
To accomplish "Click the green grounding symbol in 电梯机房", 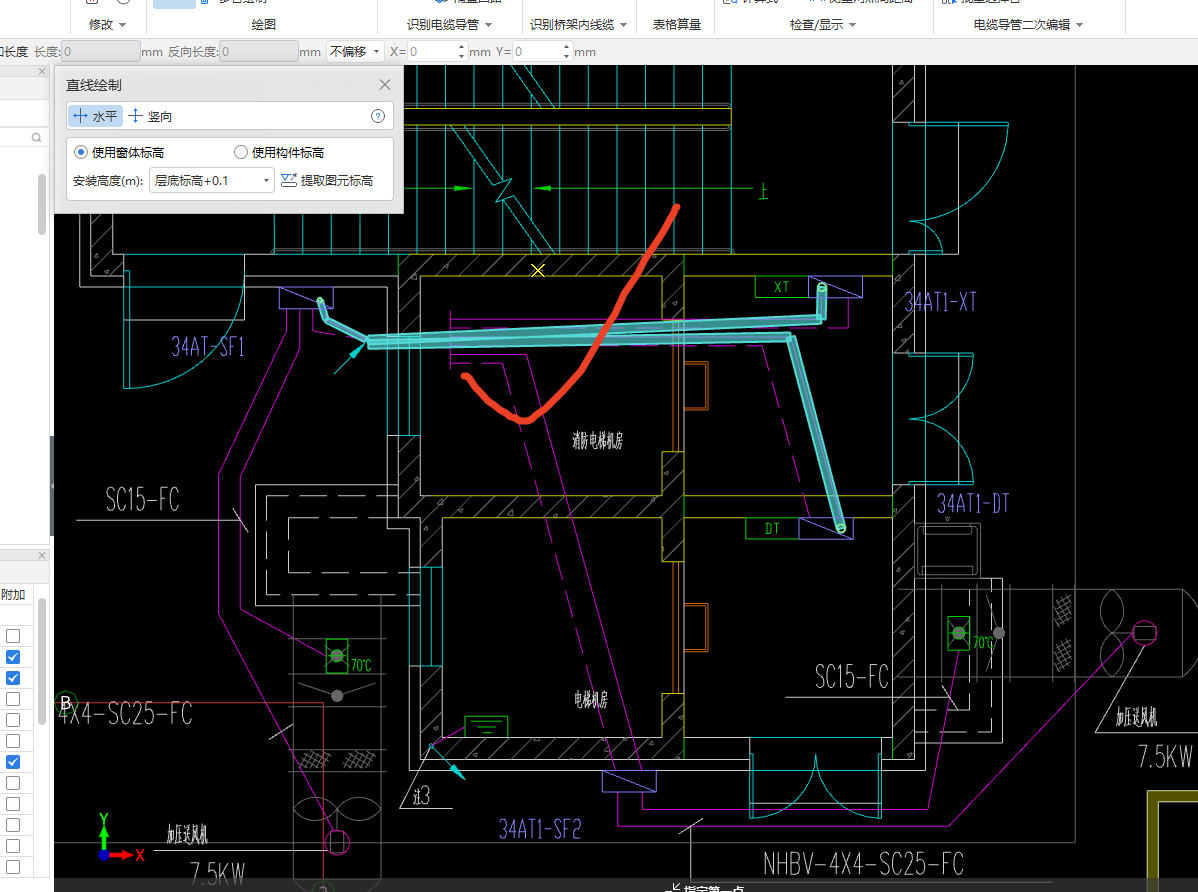I will click(x=487, y=726).
